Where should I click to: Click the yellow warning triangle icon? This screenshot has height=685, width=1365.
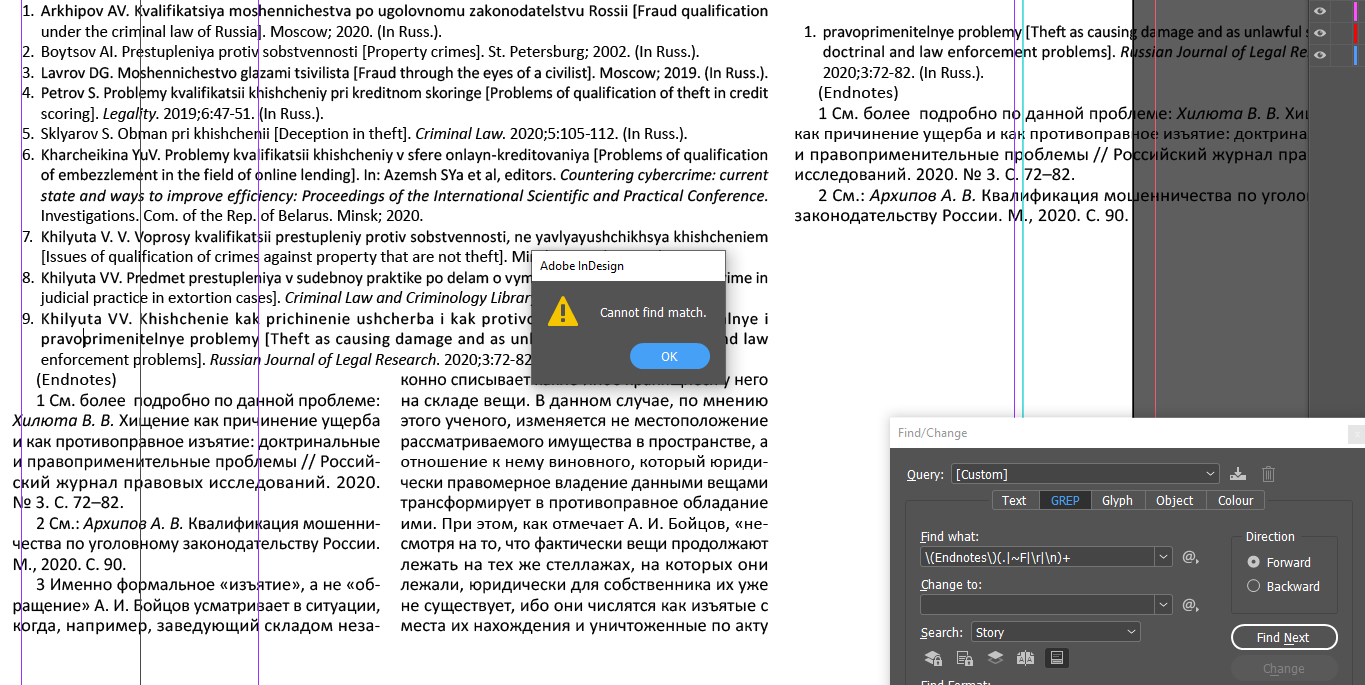(x=564, y=311)
